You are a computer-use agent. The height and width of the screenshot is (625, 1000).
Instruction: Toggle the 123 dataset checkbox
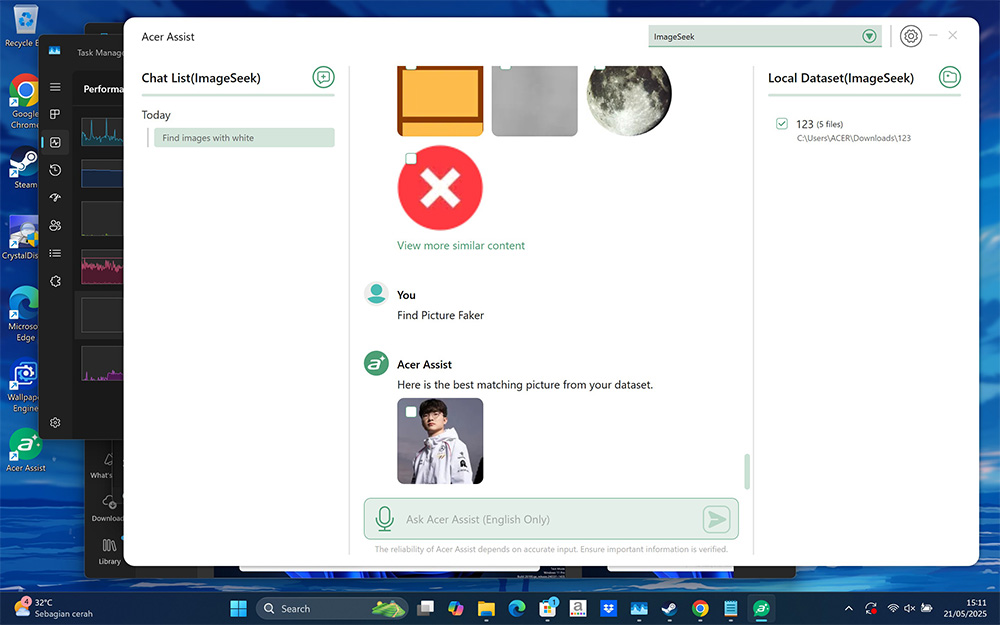pyautogui.click(x=782, y=123)
